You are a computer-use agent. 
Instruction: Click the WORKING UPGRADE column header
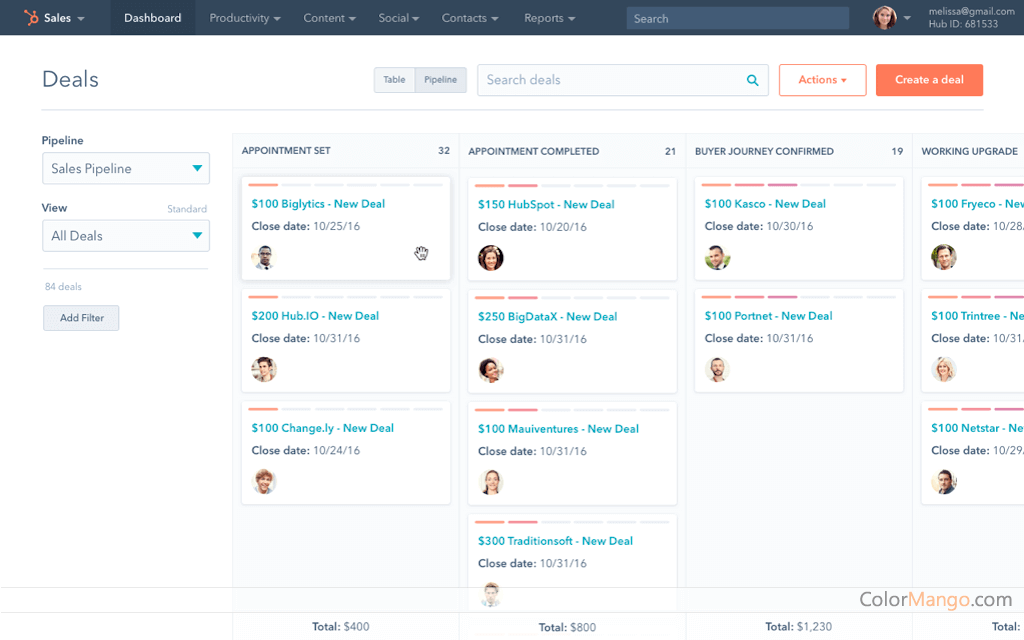pyautogui.click(x=969, y=152)
